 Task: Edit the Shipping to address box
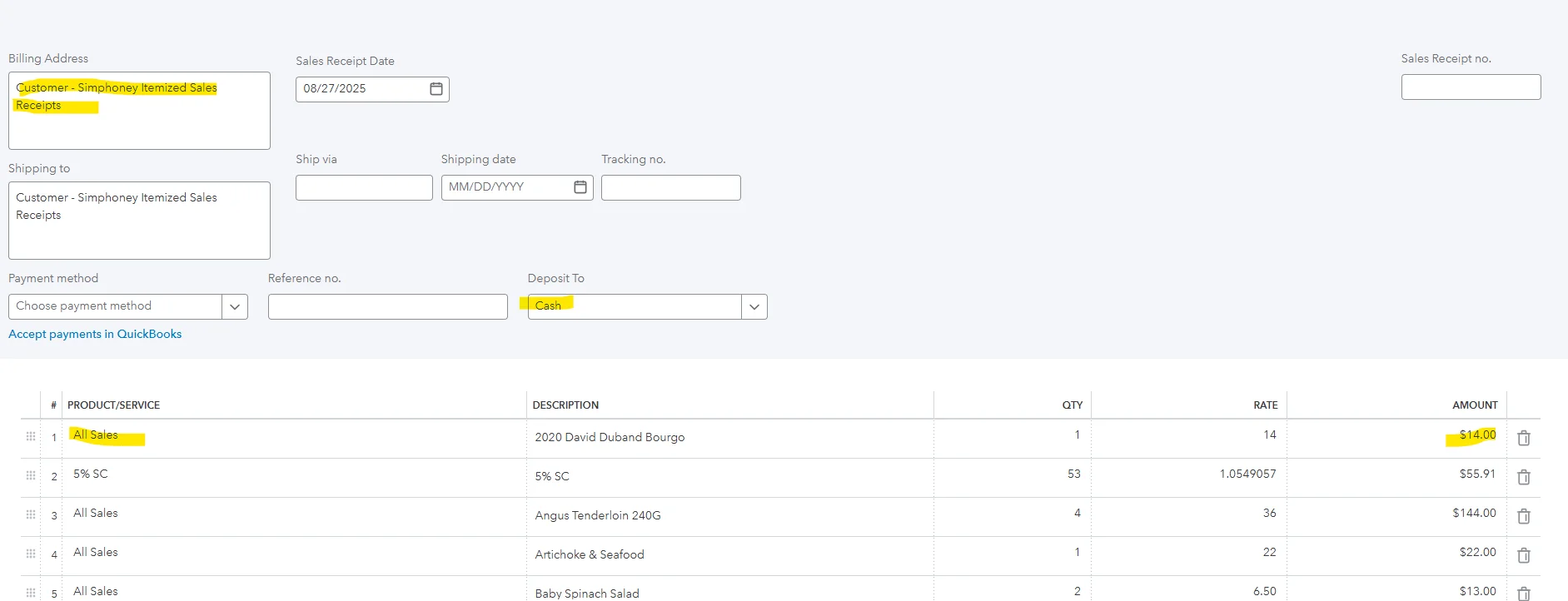[139, 221]
